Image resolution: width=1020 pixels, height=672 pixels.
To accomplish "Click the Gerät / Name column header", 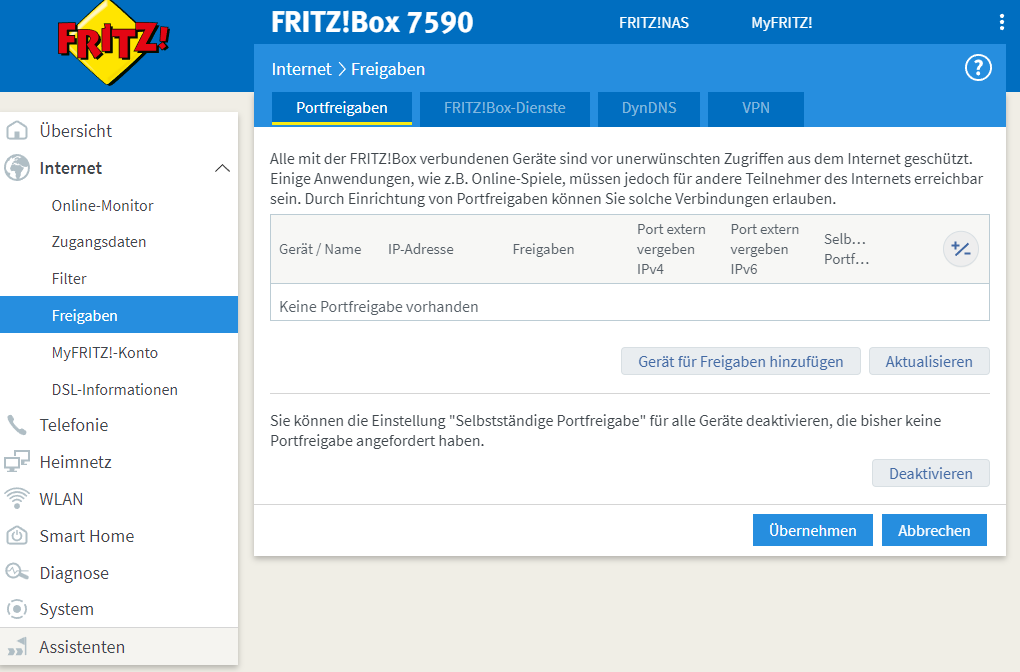I will click(x=320, y=249).
